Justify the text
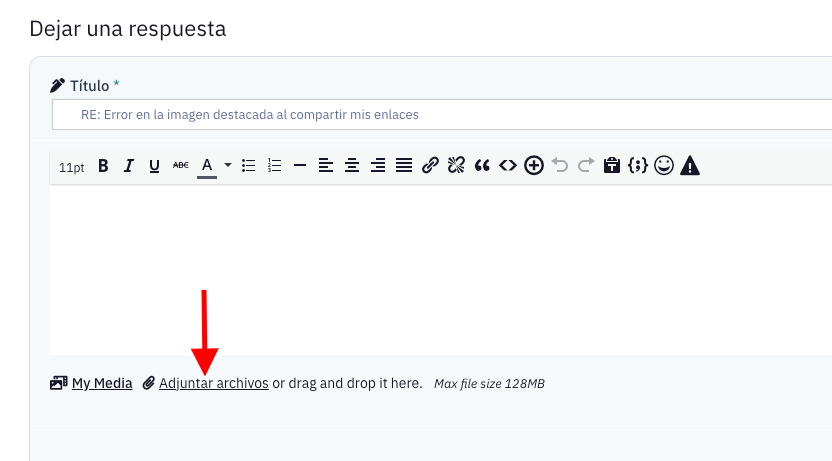 (404, 166)
